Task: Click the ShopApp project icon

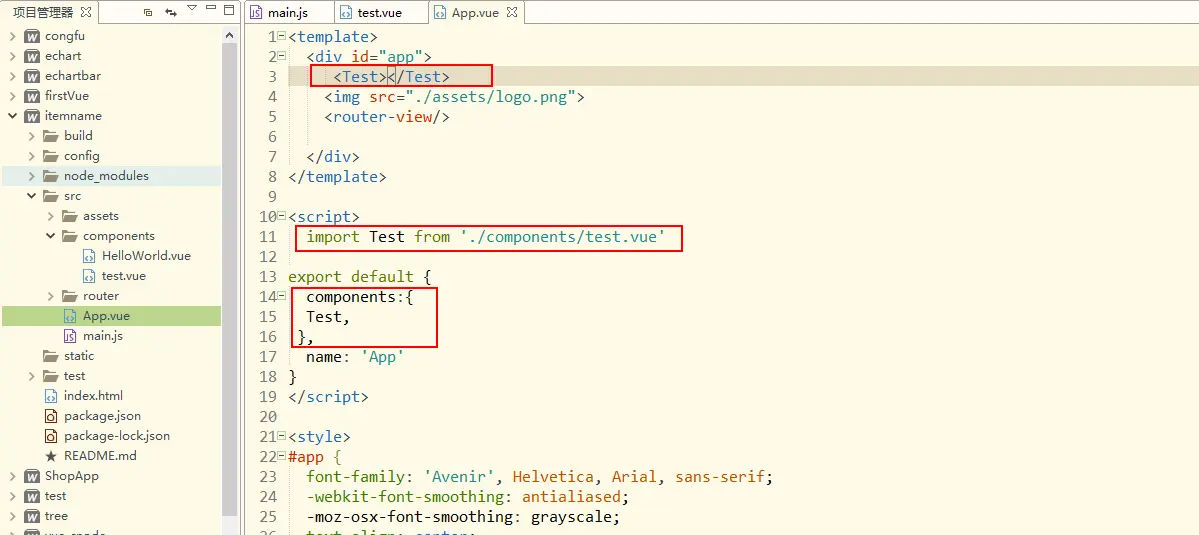Action: coord(32,475)
